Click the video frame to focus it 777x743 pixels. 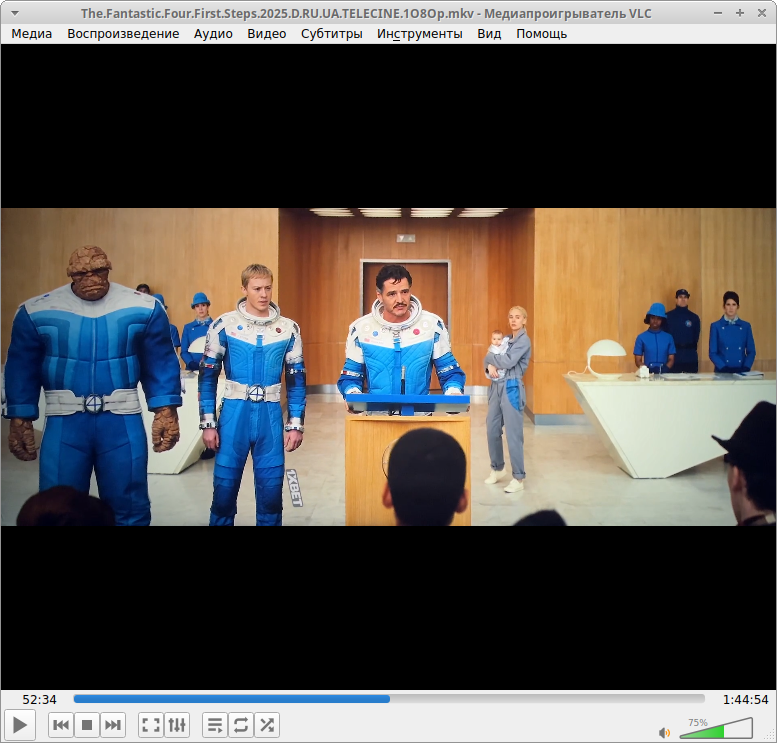click(x=388, y=367)
